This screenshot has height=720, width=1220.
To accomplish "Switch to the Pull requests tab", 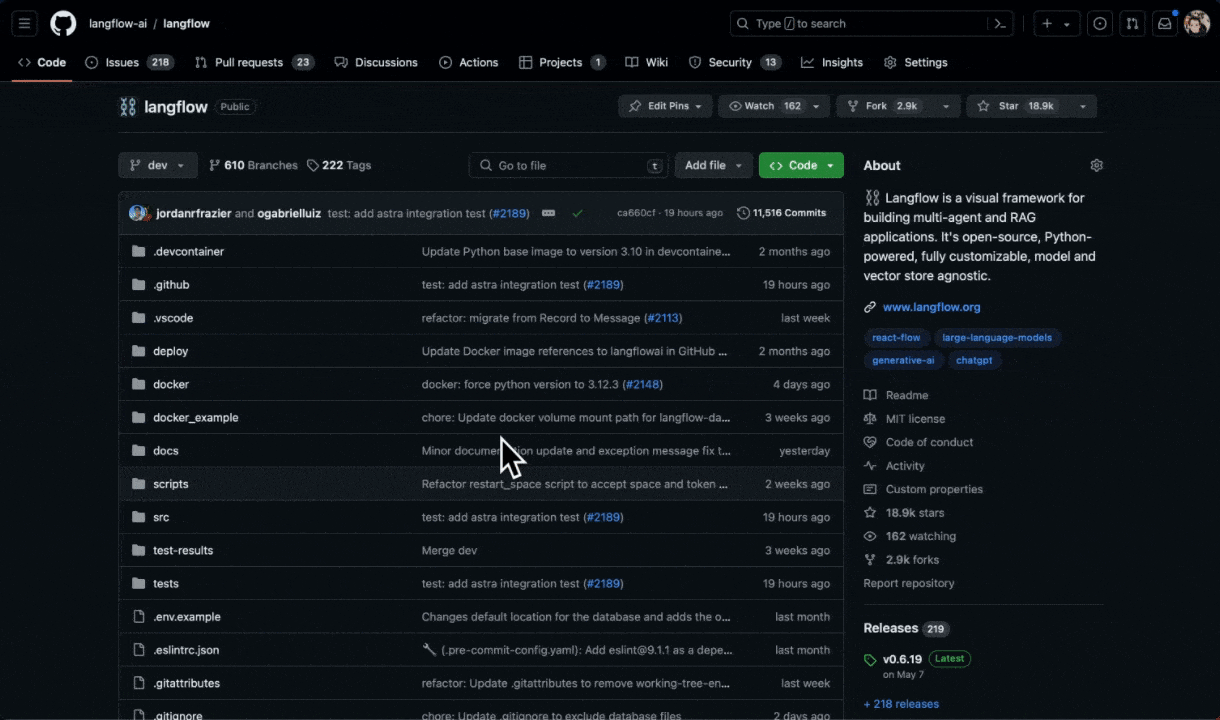I will [255, 62].
